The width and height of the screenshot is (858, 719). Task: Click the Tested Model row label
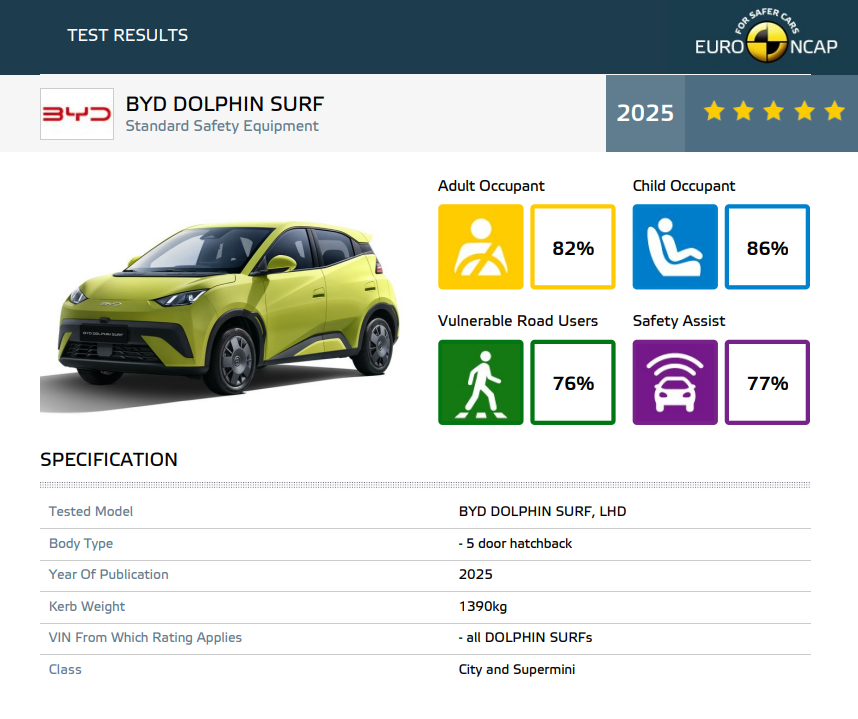tap(91, 512)
